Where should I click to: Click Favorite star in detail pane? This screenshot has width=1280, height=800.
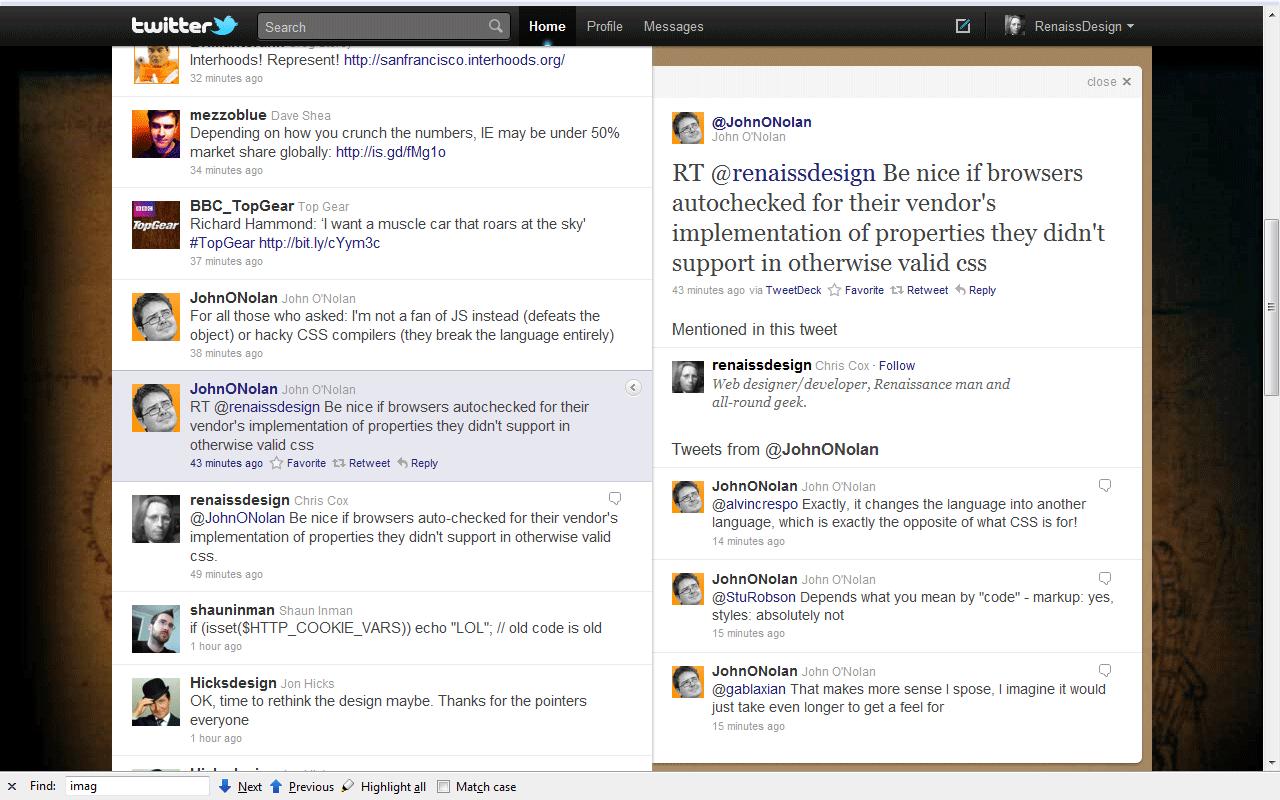click(x=835, y=290)
